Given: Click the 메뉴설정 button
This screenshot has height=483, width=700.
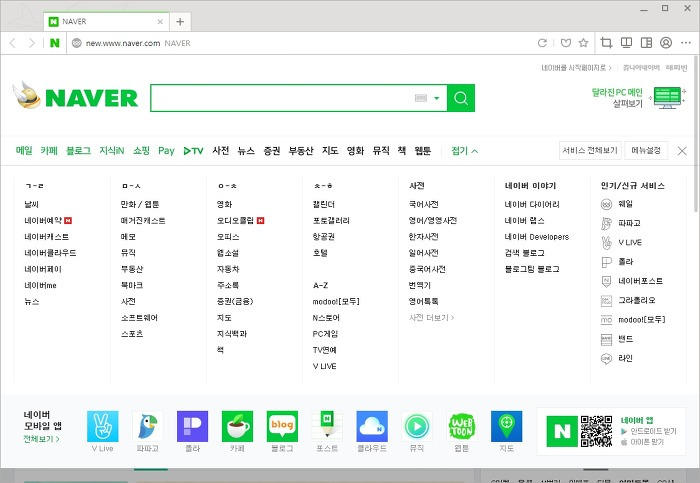Looking at the screenshot, I should [646, 150].
